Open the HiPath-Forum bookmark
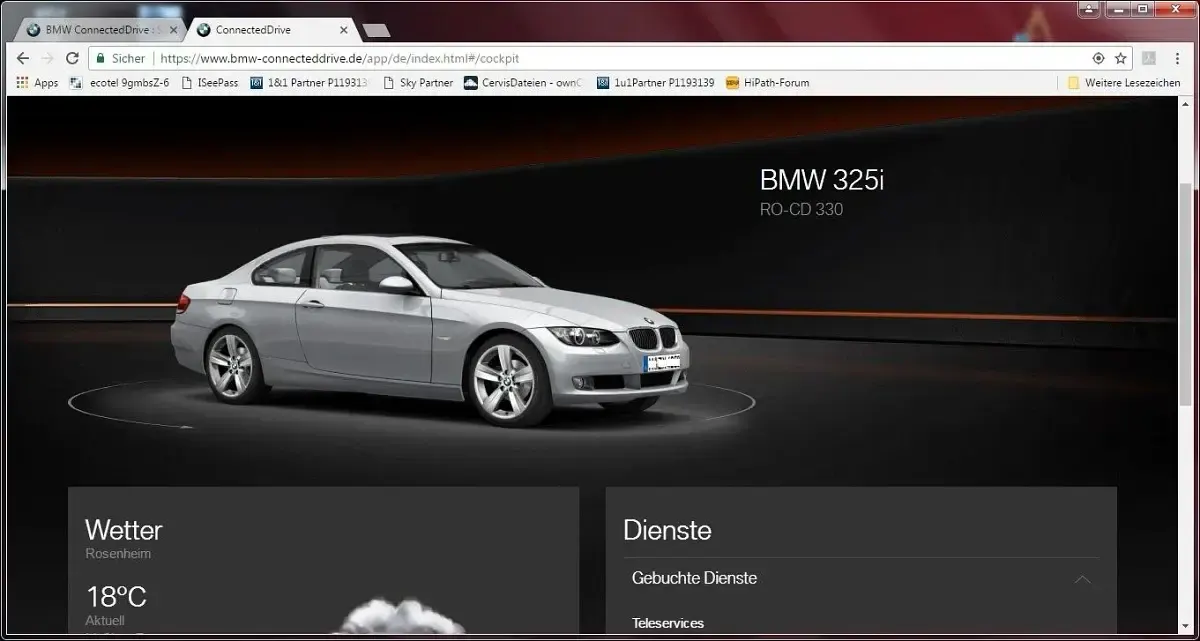The image size is (1200, 641). tap(767, 83)
